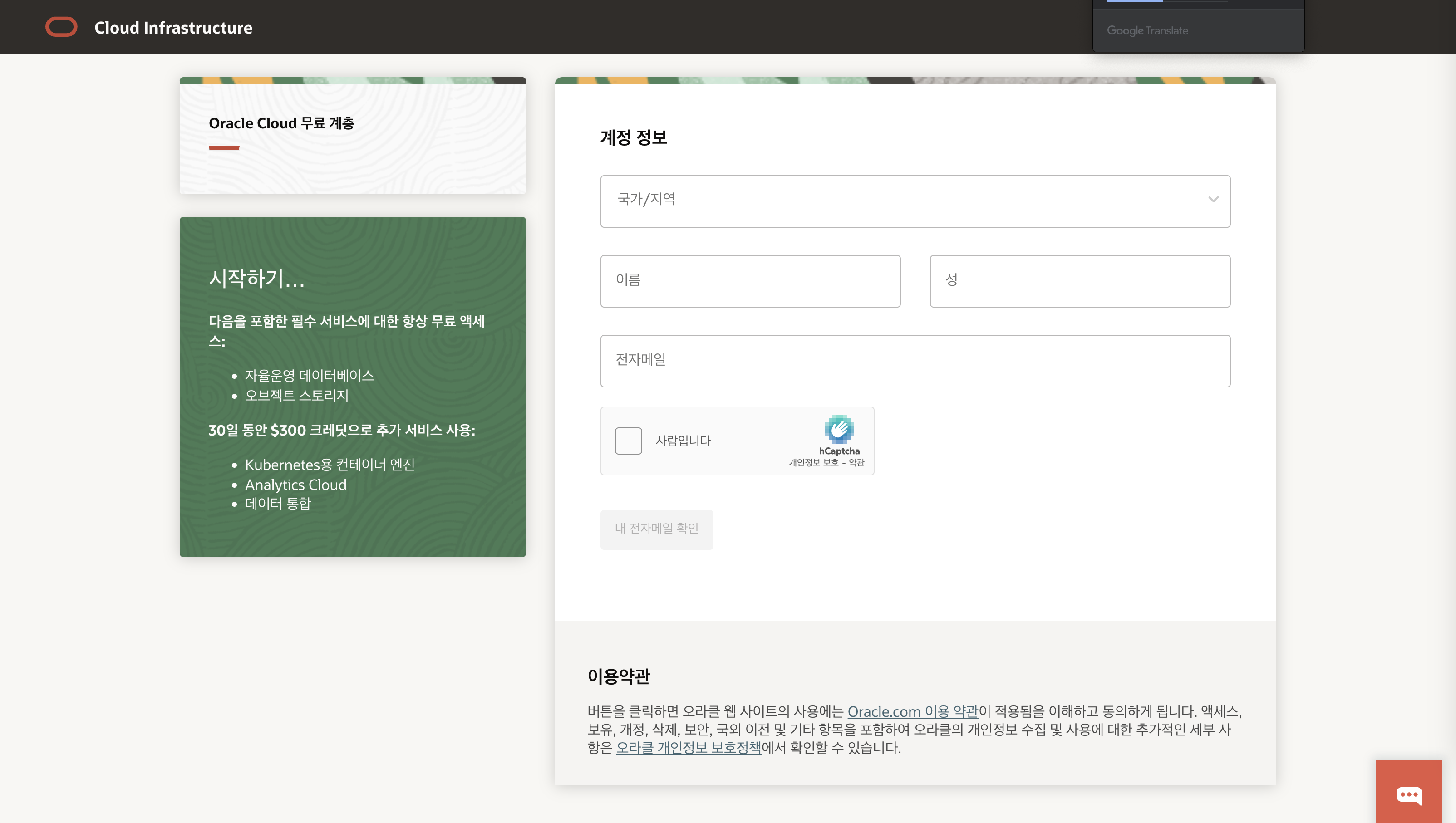Click the Oracle logo in header
Screen dimensions: 1456x823
pyautogui.click(x=61, y=27)
